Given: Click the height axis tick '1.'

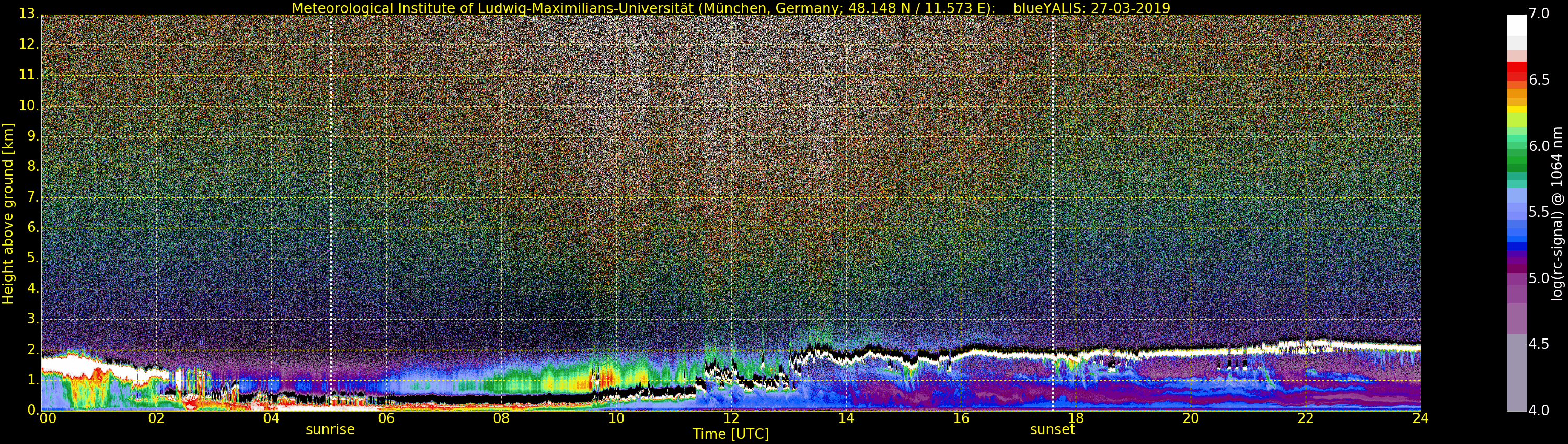Looking at the screenshot, I should pos(33,380).
